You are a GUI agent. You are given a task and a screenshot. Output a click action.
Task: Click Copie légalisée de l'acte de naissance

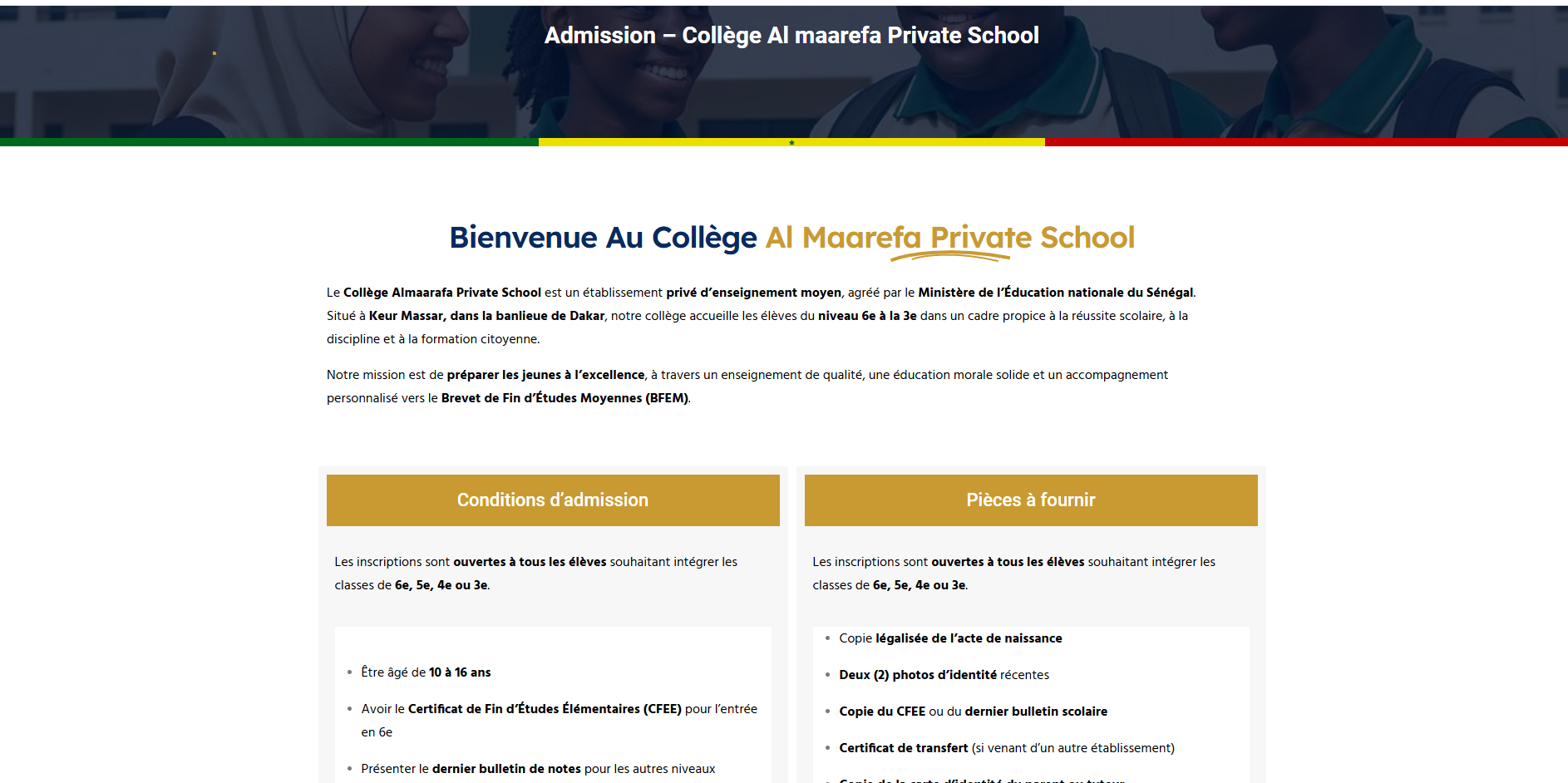tap(950, 638)
